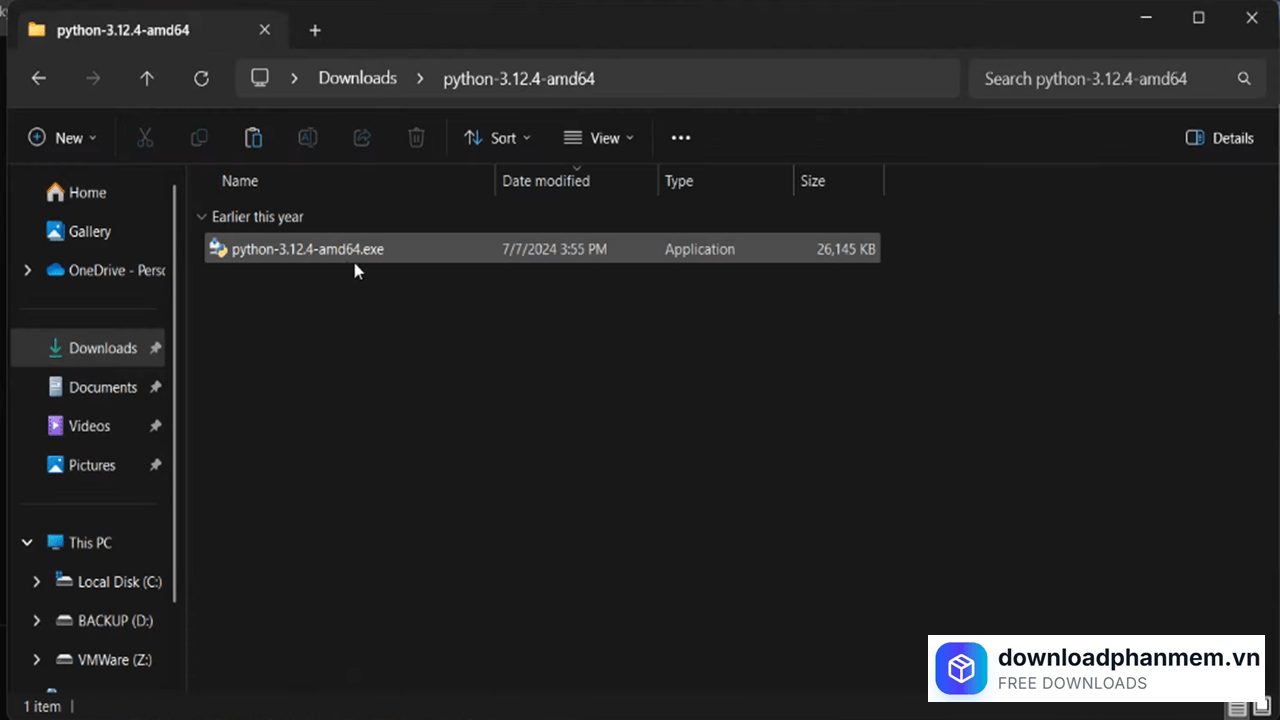
Task: Open the New dropdown menu
Action: click(x=62, y=138)
